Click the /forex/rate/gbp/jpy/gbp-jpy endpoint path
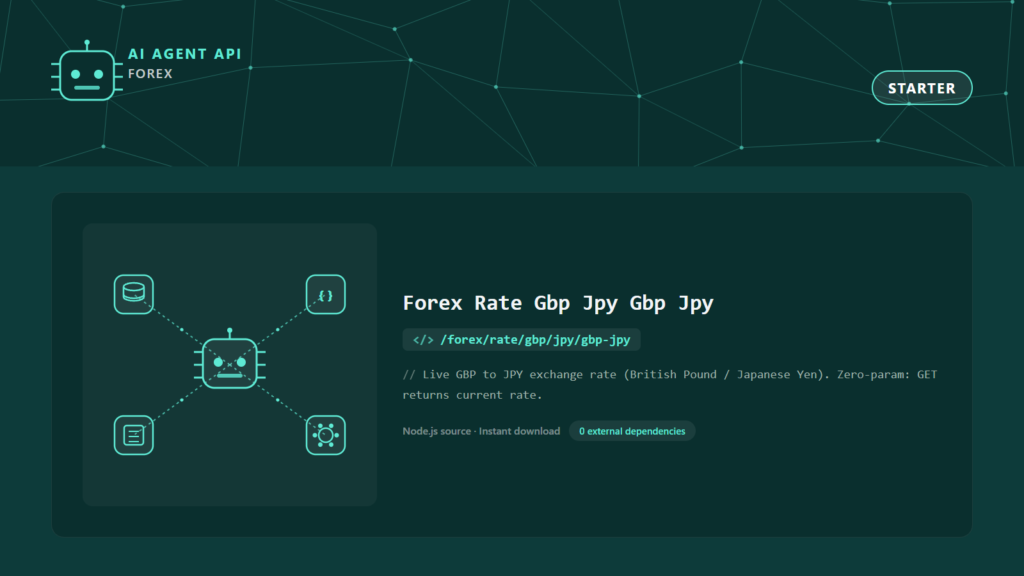The height and width of the screenshot is (576, 1024). pos(535,340)
